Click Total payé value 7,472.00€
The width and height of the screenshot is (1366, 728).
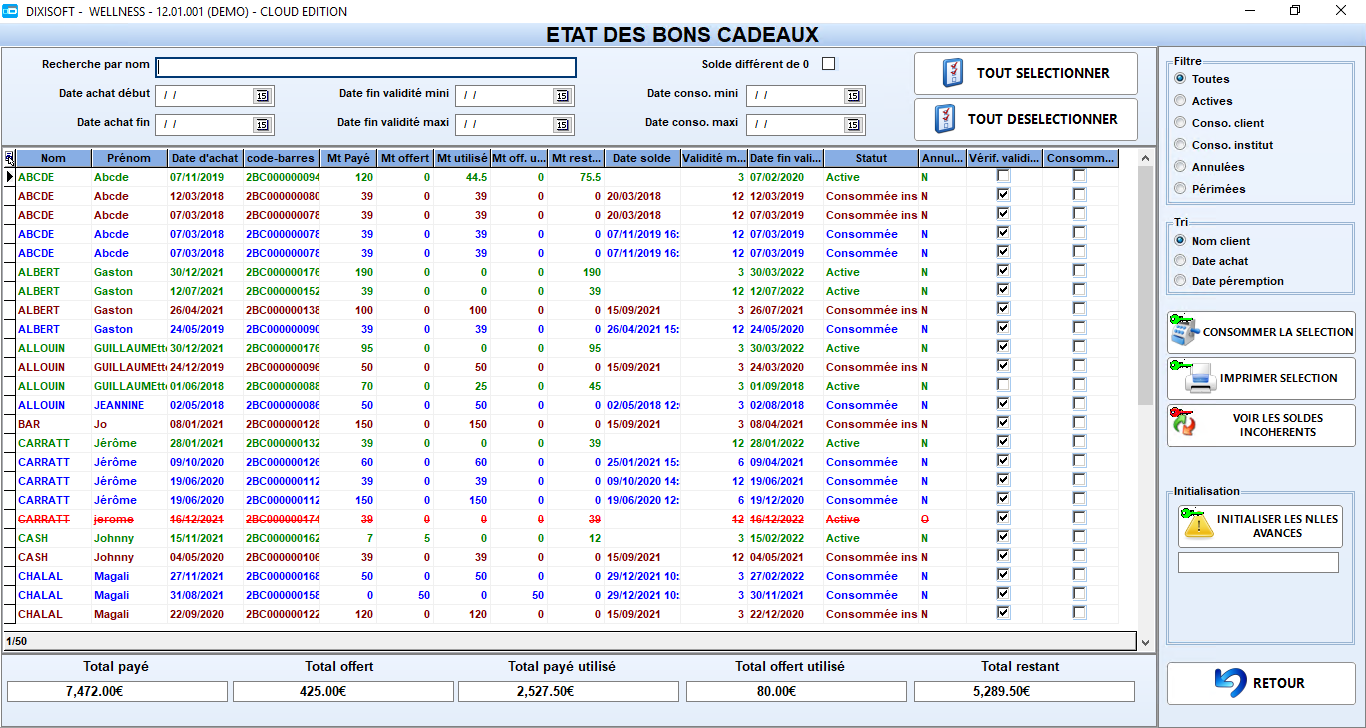[x=118, y=692]
